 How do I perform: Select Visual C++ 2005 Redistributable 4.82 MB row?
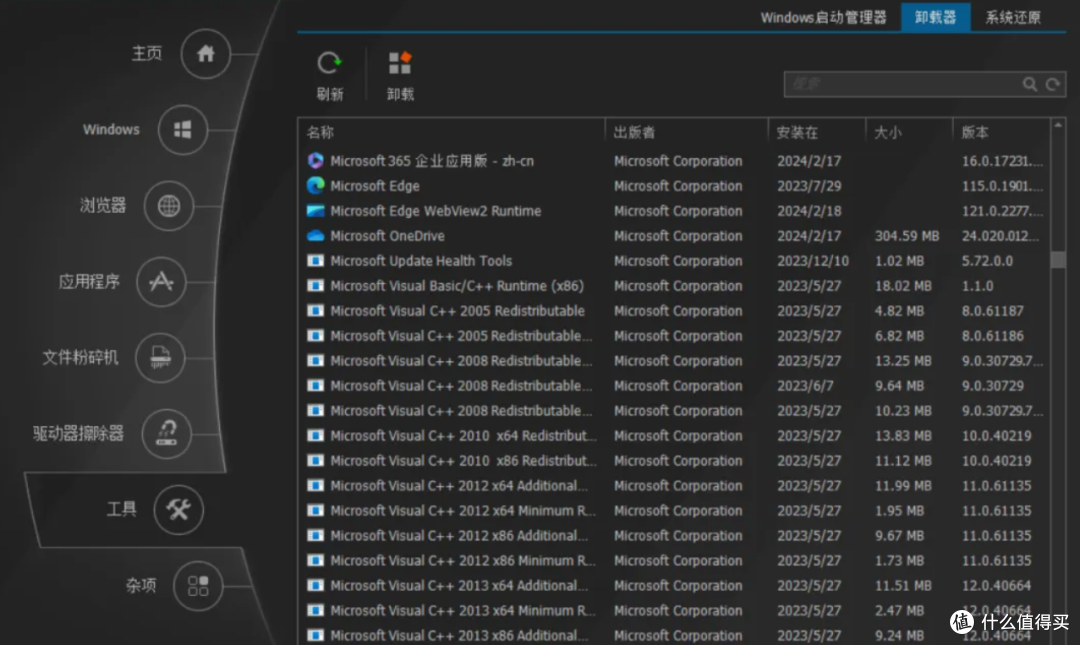coord(675,311)
